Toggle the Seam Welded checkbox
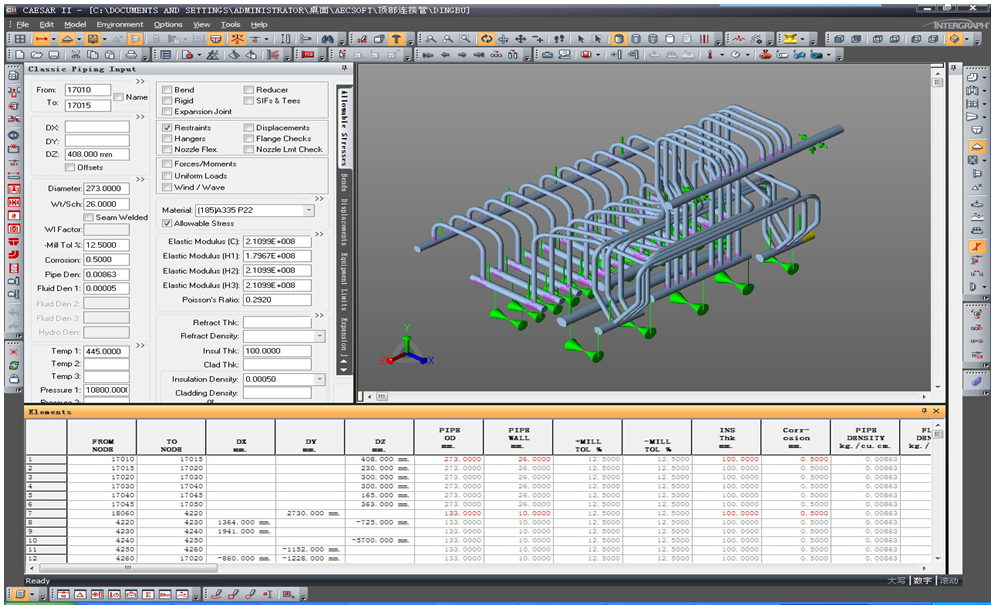The image size is (995, 605). (88, 217)
